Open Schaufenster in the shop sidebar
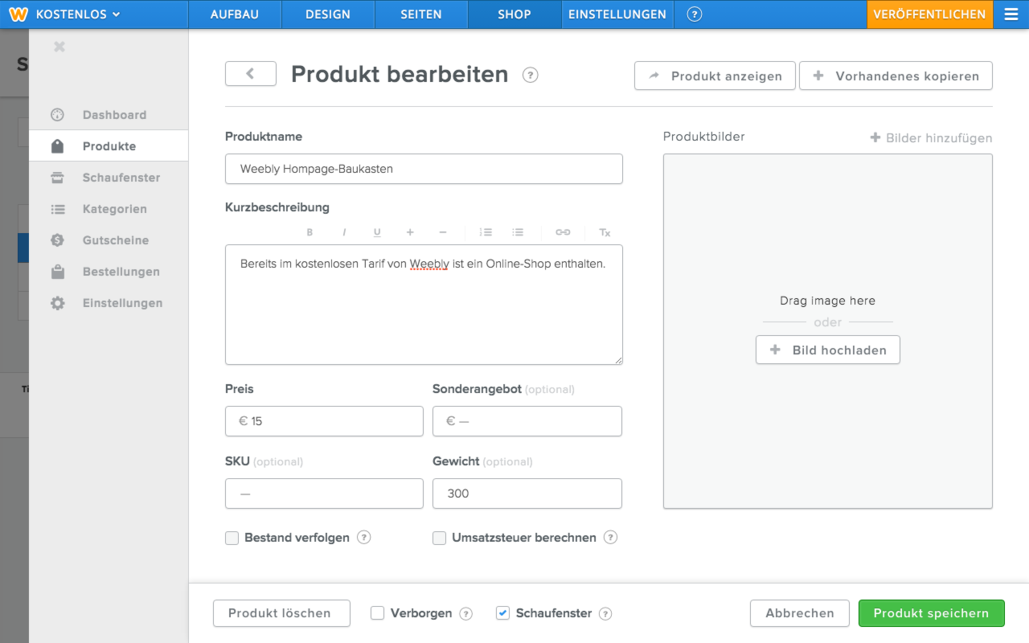 pos(108,177)
